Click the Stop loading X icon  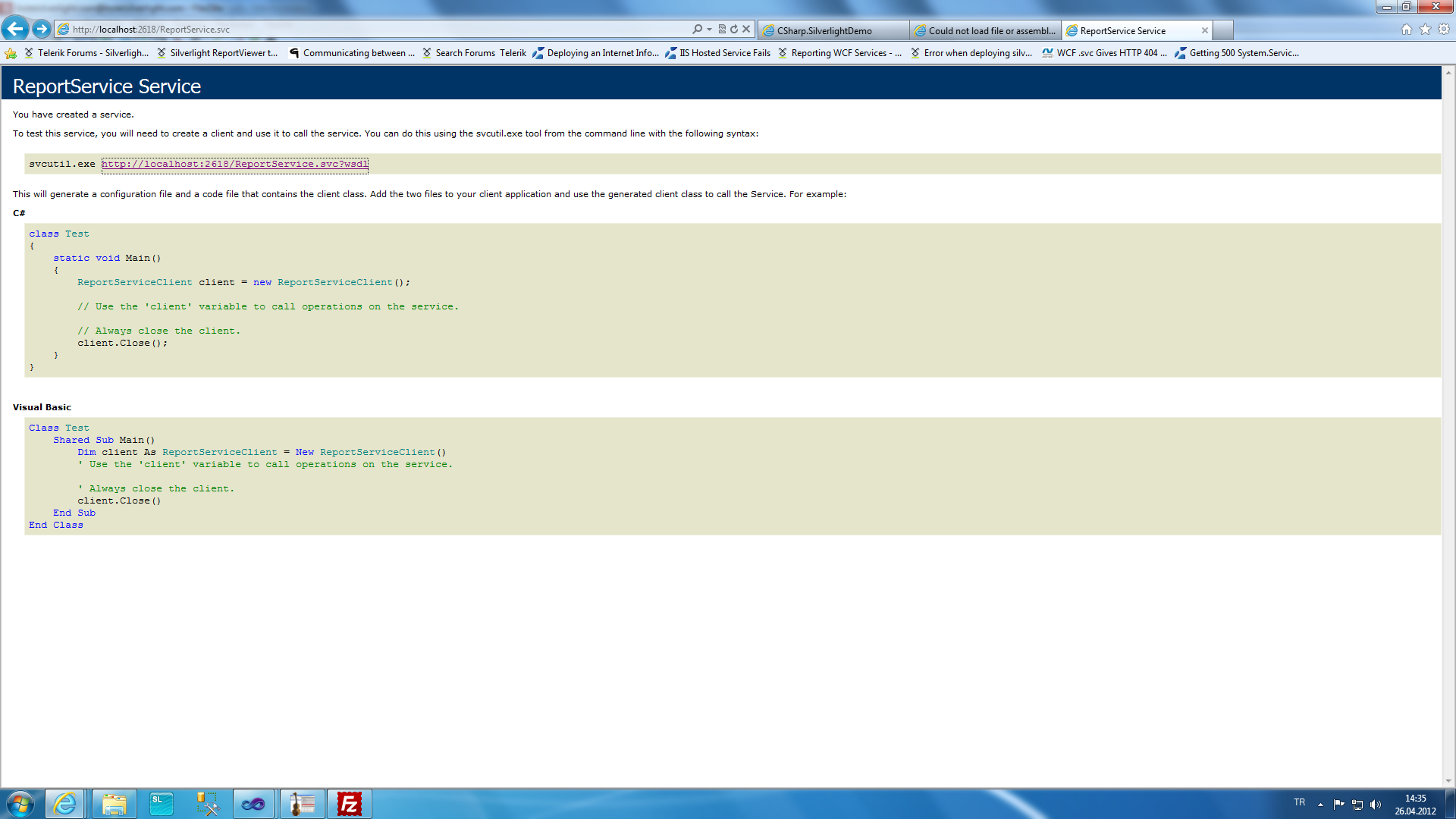(x=746, y=30)
